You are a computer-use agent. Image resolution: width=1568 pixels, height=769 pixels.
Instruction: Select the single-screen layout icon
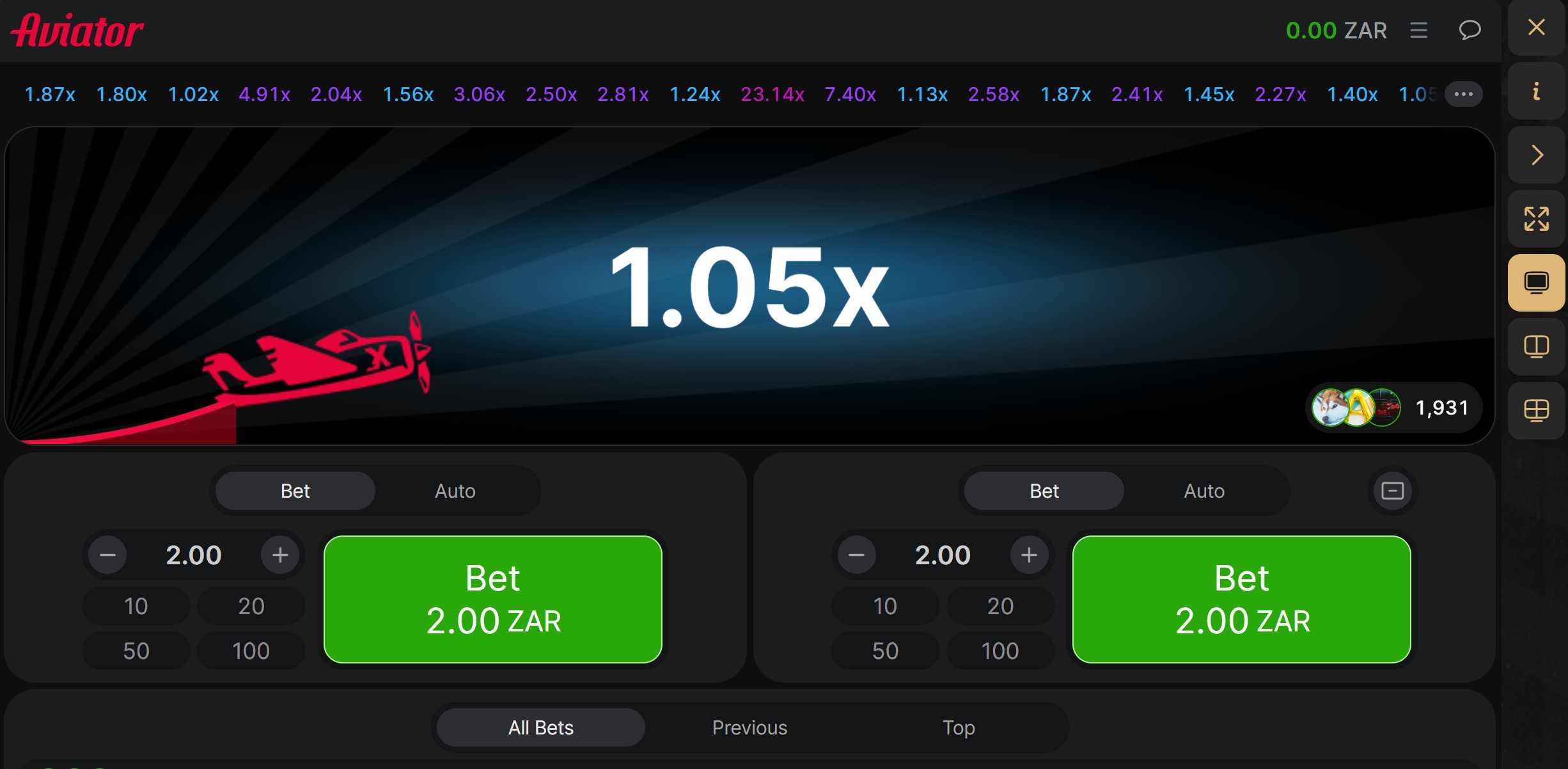[x=1536, y=283]
